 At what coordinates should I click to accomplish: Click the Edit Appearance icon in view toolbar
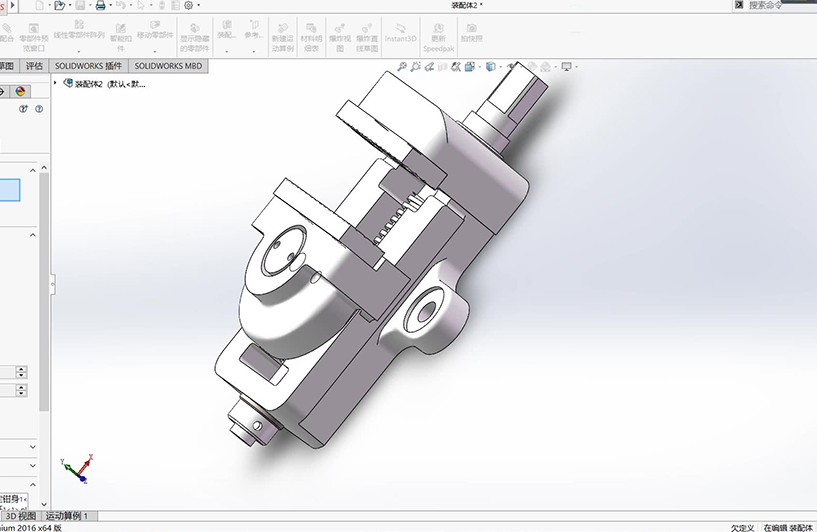[532, 67]
